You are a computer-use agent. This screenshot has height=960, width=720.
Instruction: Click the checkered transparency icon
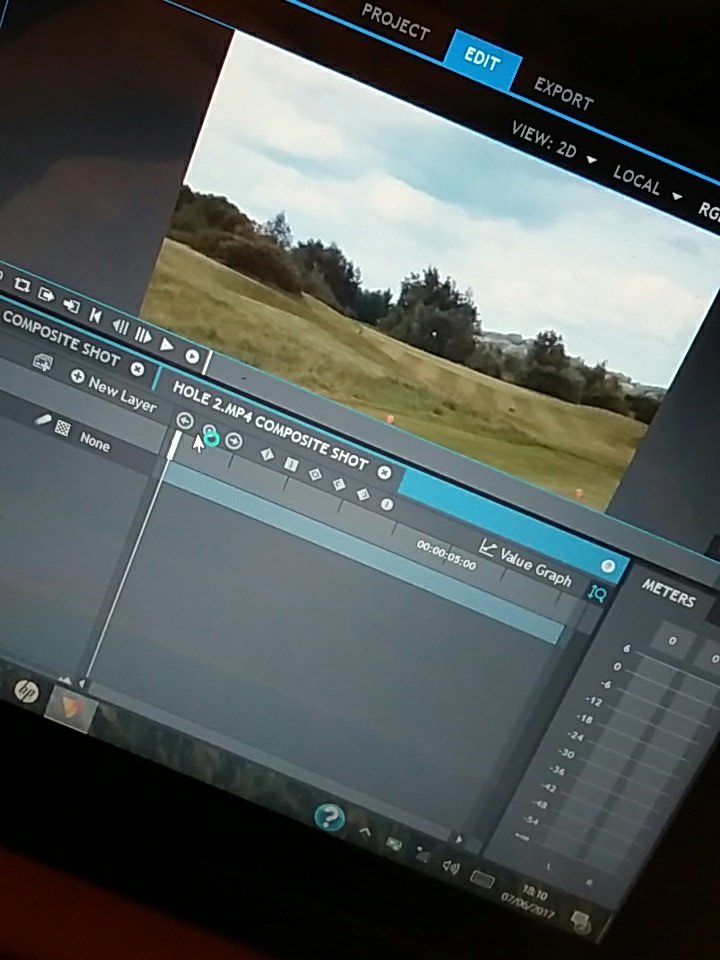click(62, 428)
